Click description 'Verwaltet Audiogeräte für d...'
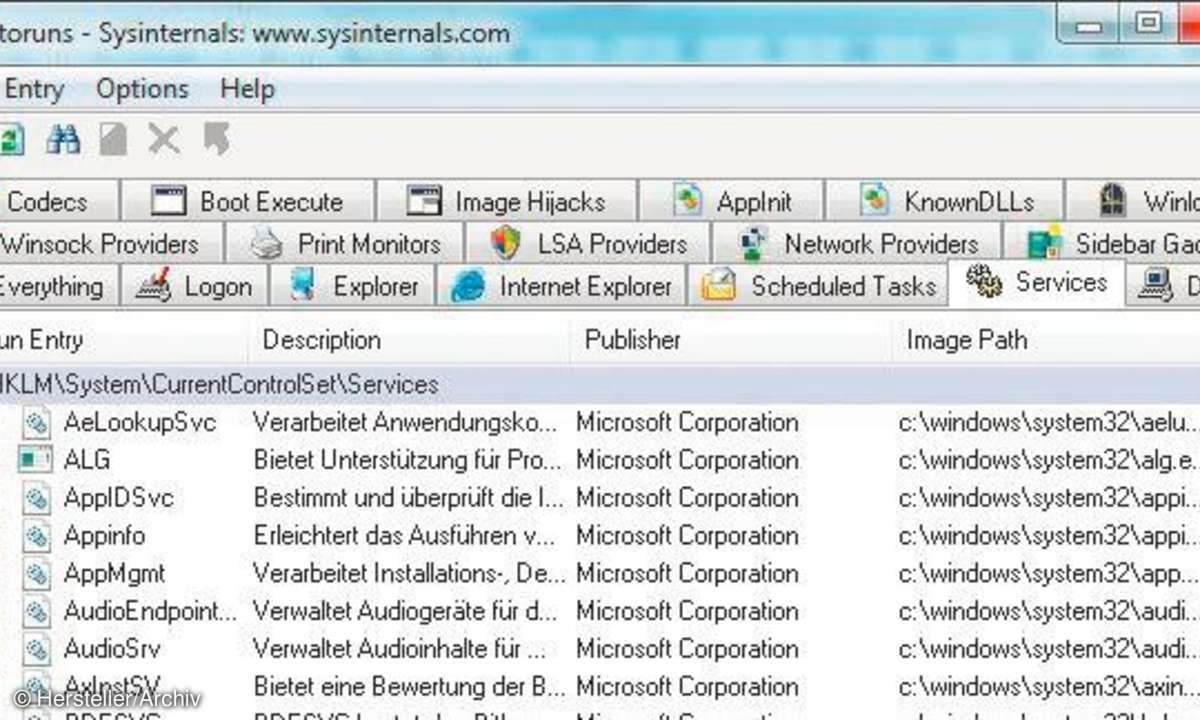The width and height of the screenshot is (1200, 720). click(405, 611)
